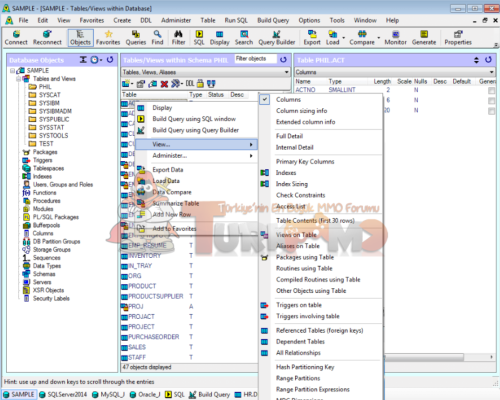Open the Build Query menu
Viewport: 500px width, 400px height.
(273, 20)
